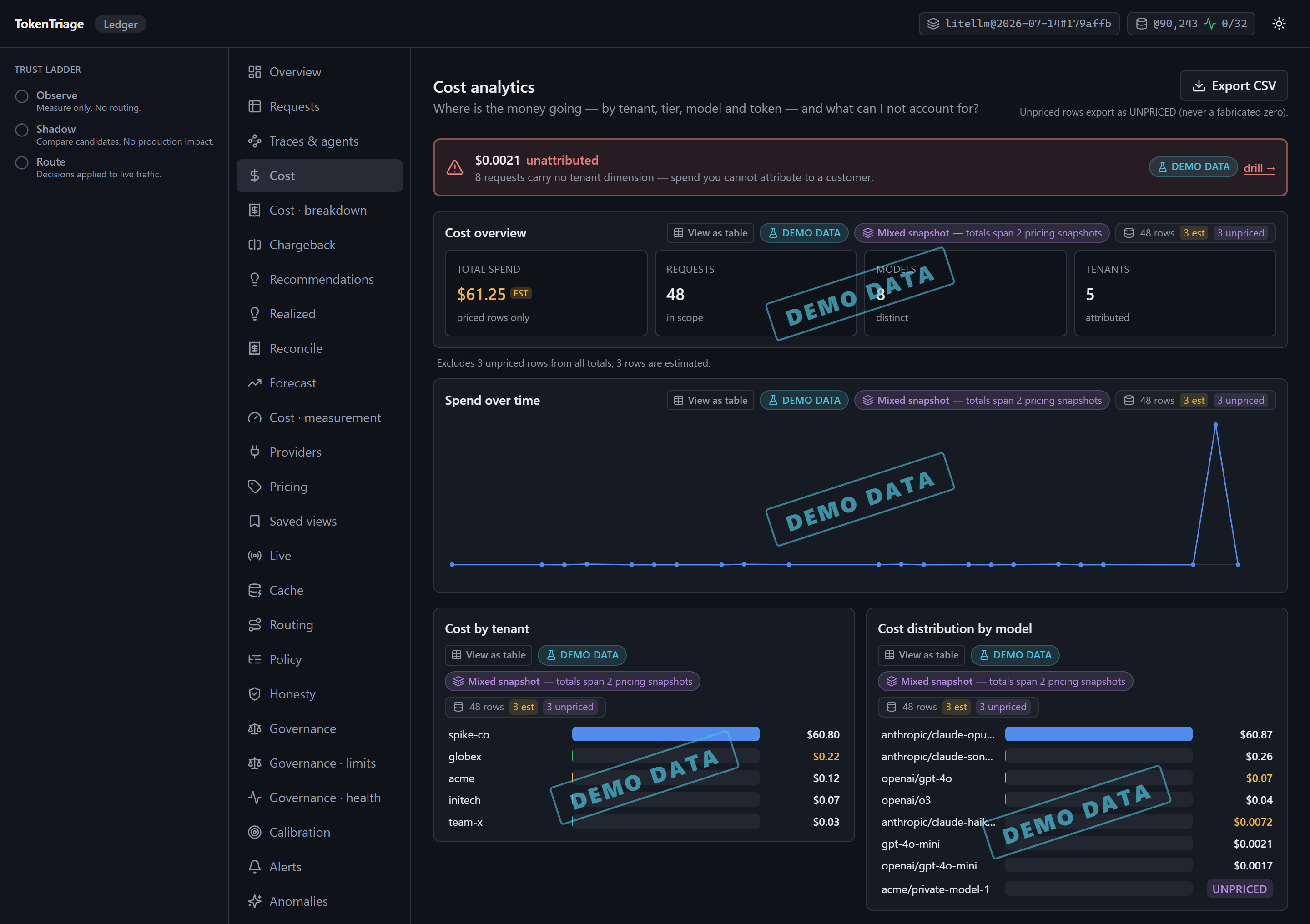1310x924 pixels.
Task: View Spend over time as table
Action: pos(710,401)
